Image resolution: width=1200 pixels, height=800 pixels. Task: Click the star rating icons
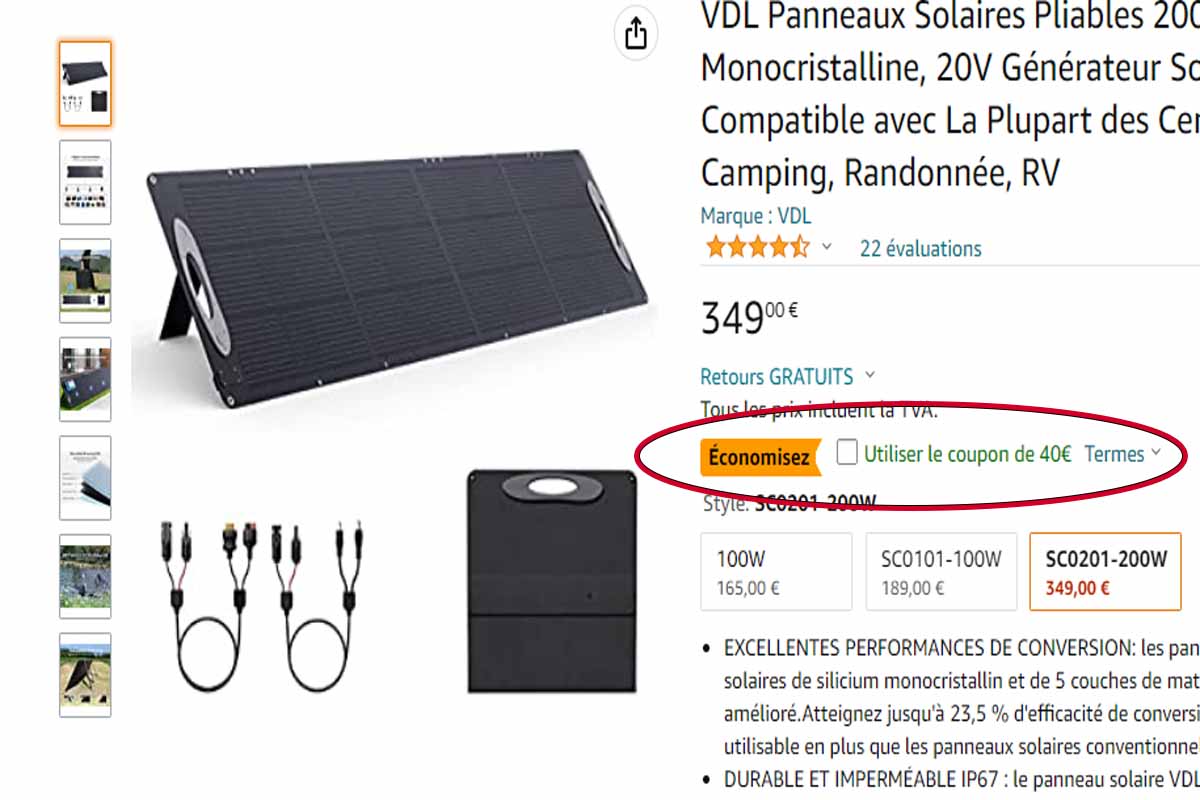point(758,247)
